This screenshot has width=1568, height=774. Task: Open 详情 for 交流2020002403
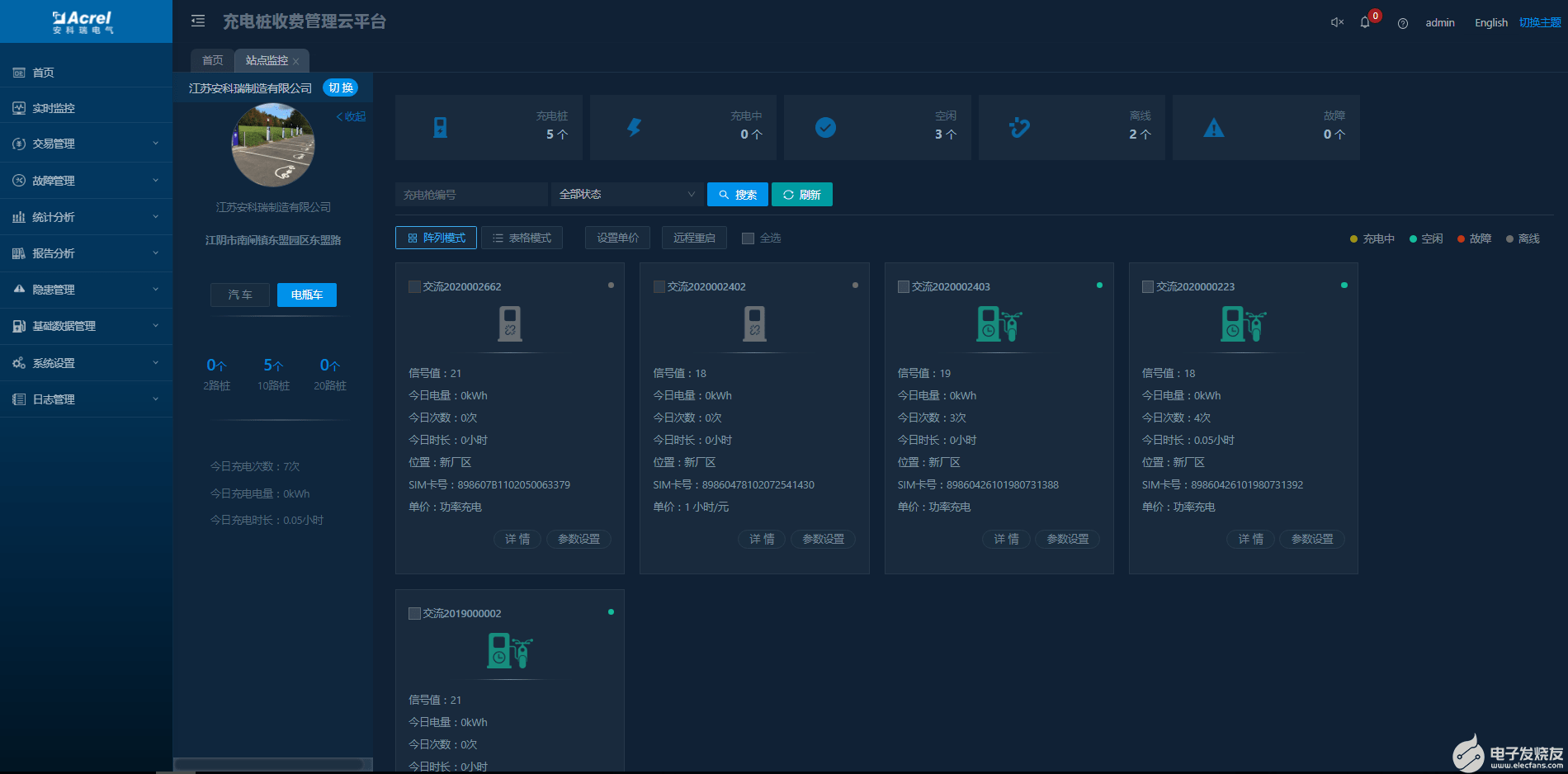(x=1006, y=539)
